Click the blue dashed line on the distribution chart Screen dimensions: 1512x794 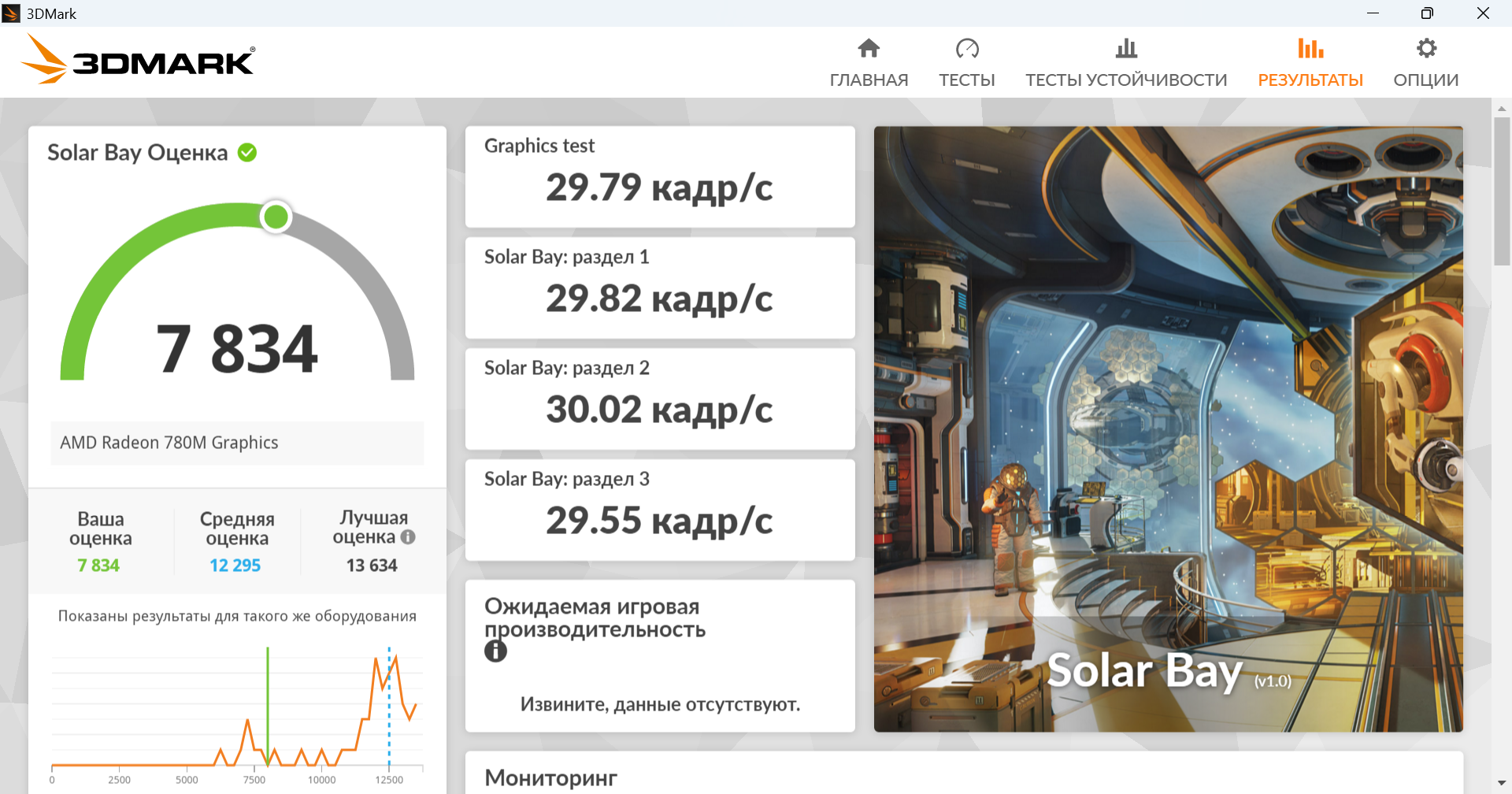[x=389, y=706]
